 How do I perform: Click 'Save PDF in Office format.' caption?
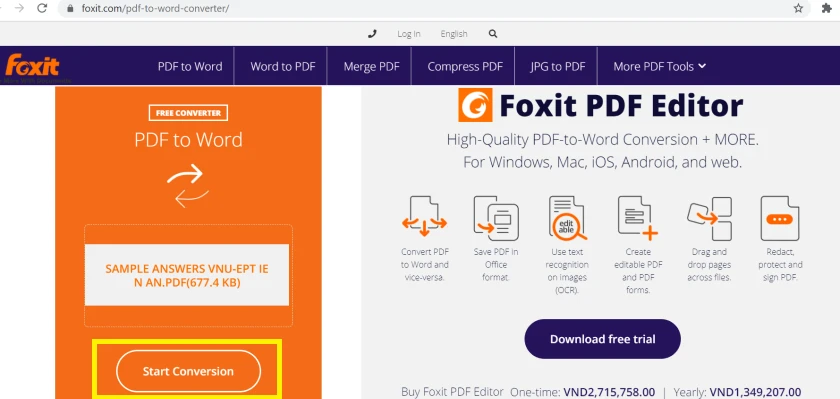coord(496,265)
